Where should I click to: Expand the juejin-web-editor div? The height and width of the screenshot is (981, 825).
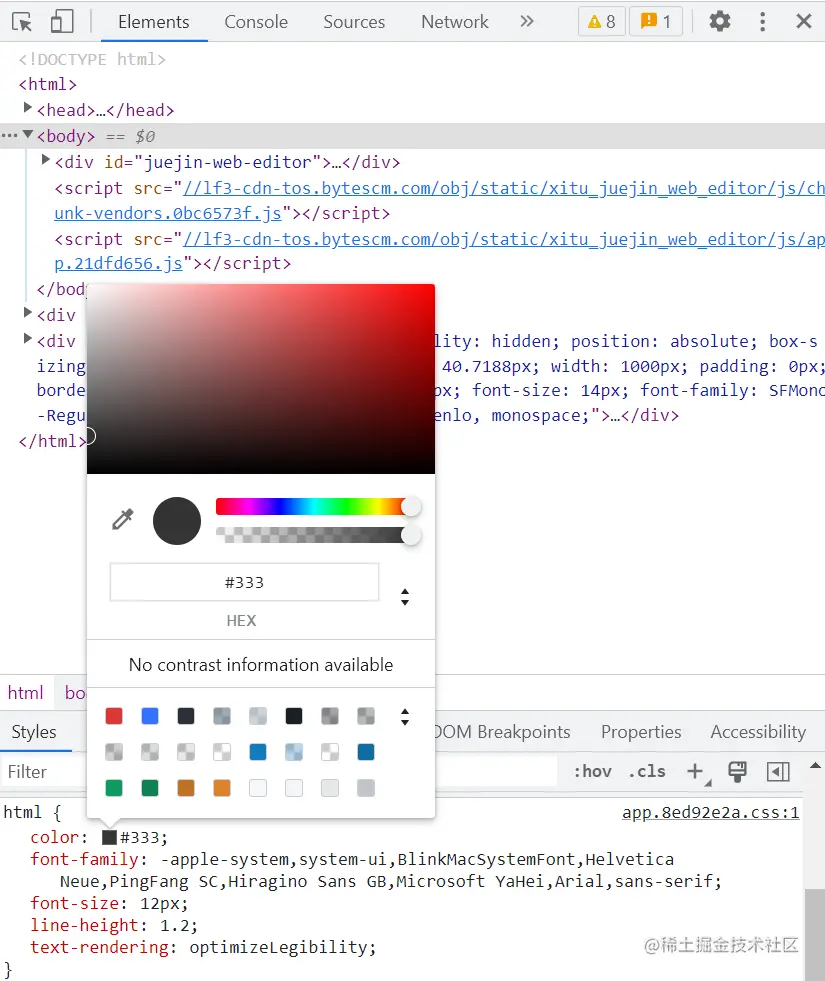click(46, 160)
